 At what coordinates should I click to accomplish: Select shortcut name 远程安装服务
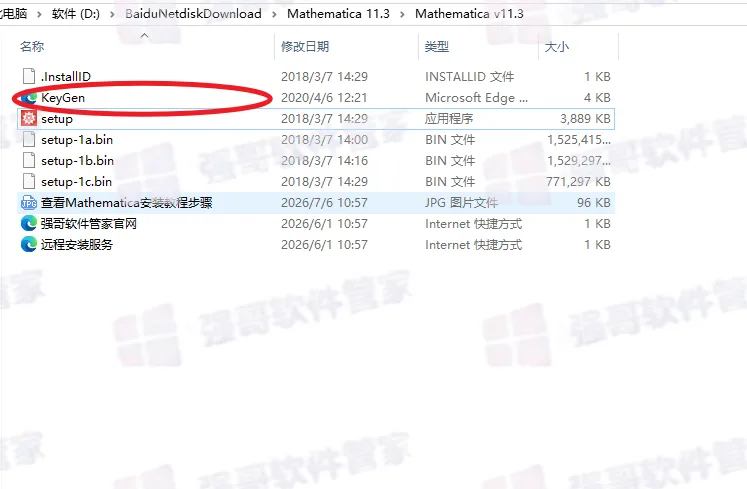point(77,244)
